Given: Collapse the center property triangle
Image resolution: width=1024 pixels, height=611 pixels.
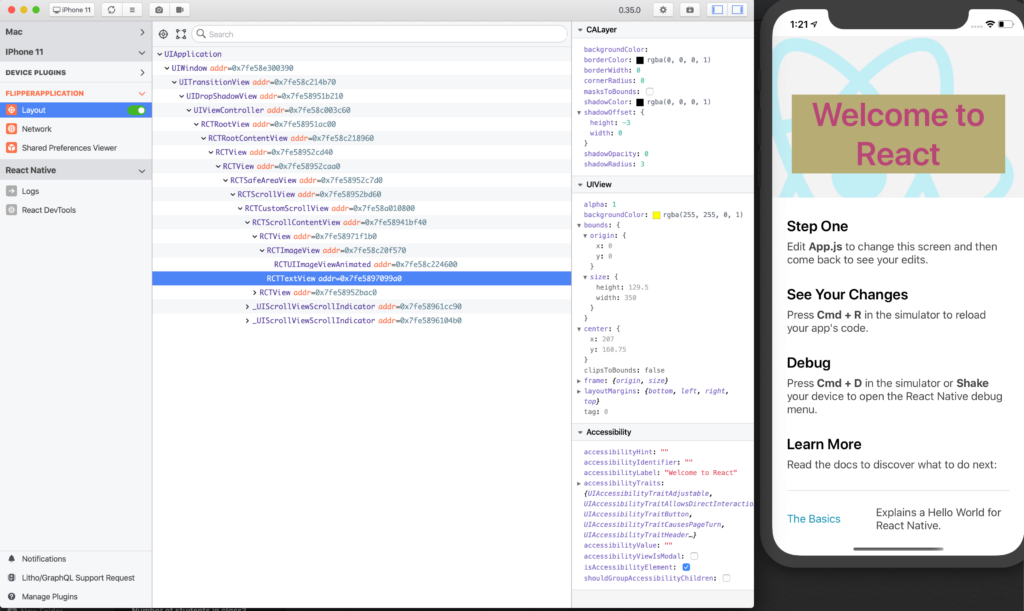Looking at the screenshot, I should click(579, 329).
